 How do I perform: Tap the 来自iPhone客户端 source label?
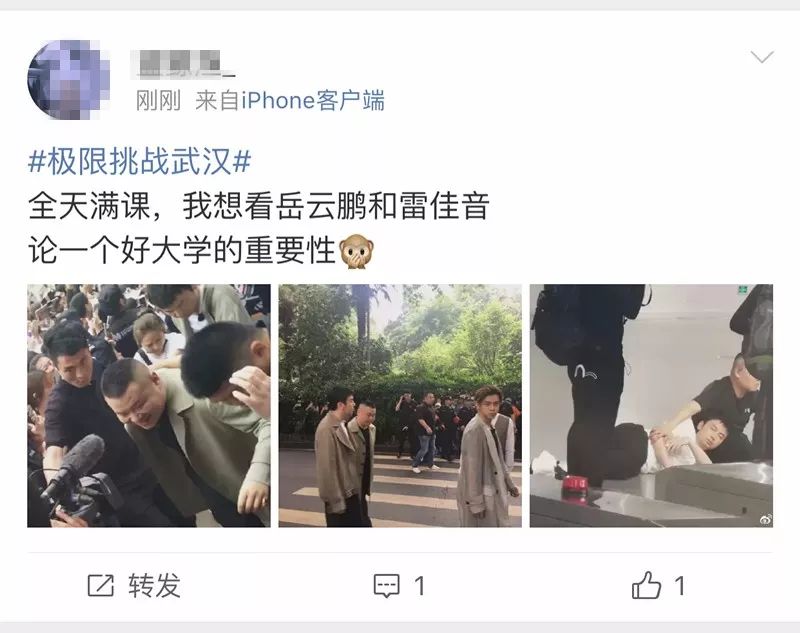[290, 100]
